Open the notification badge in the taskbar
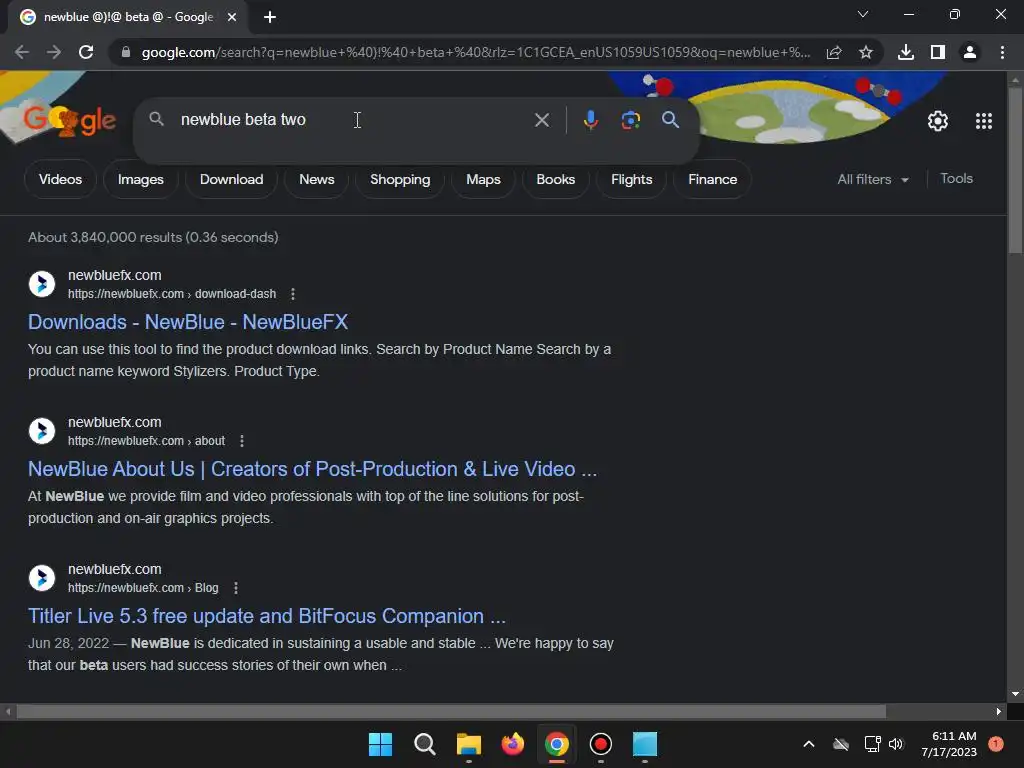 click(x=995, y=744)
